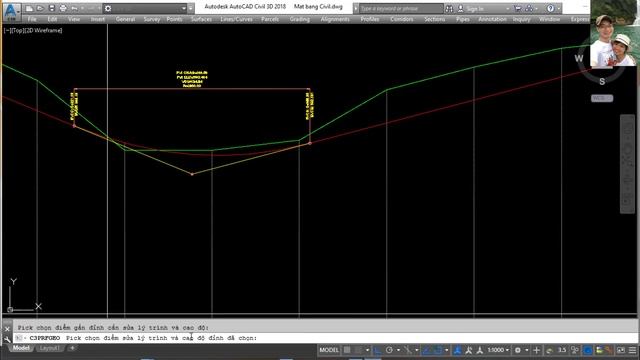Open the Insert menu

(x=98, y=19)
